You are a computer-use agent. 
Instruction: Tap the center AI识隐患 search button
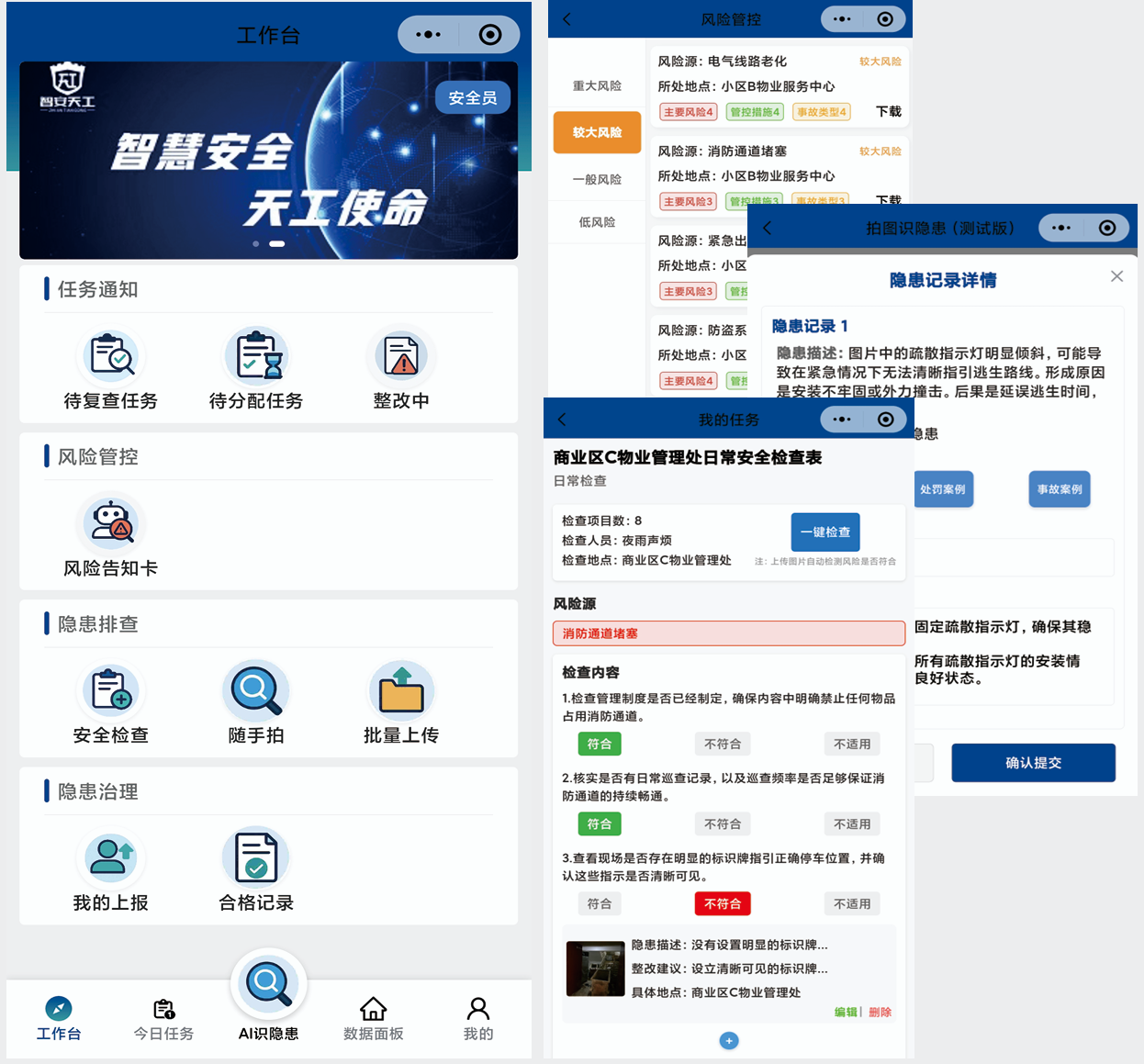(268, 984)
